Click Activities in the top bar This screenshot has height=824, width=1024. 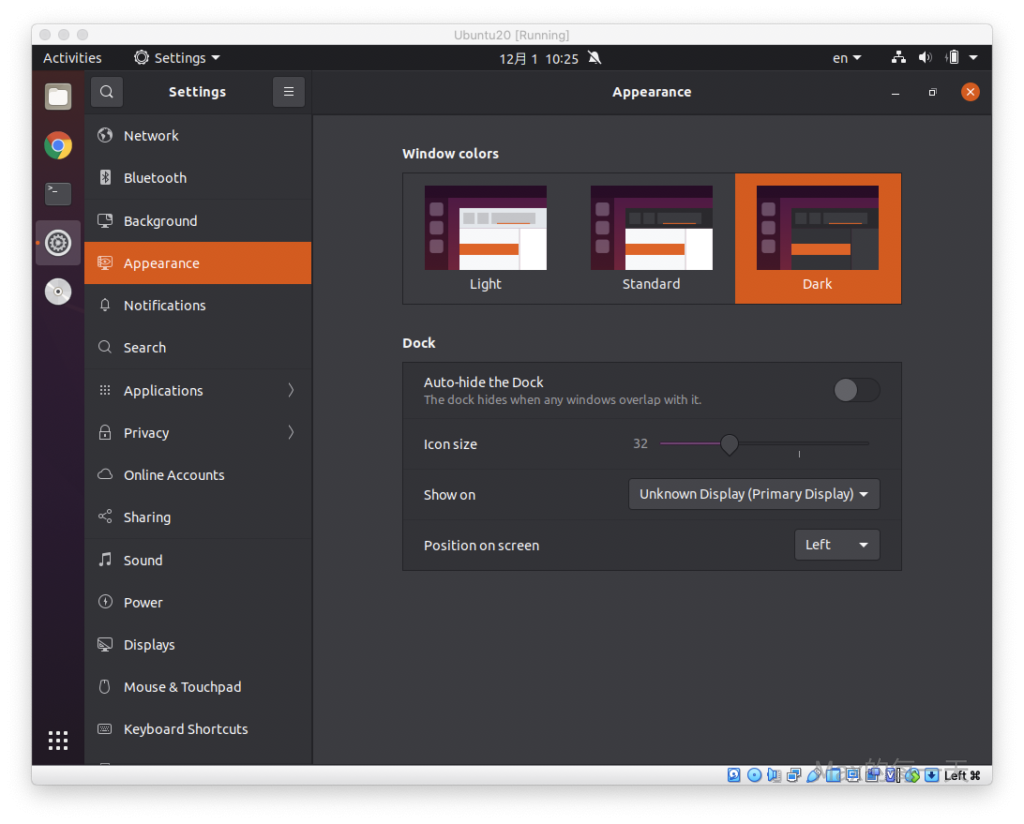point(72,58)
